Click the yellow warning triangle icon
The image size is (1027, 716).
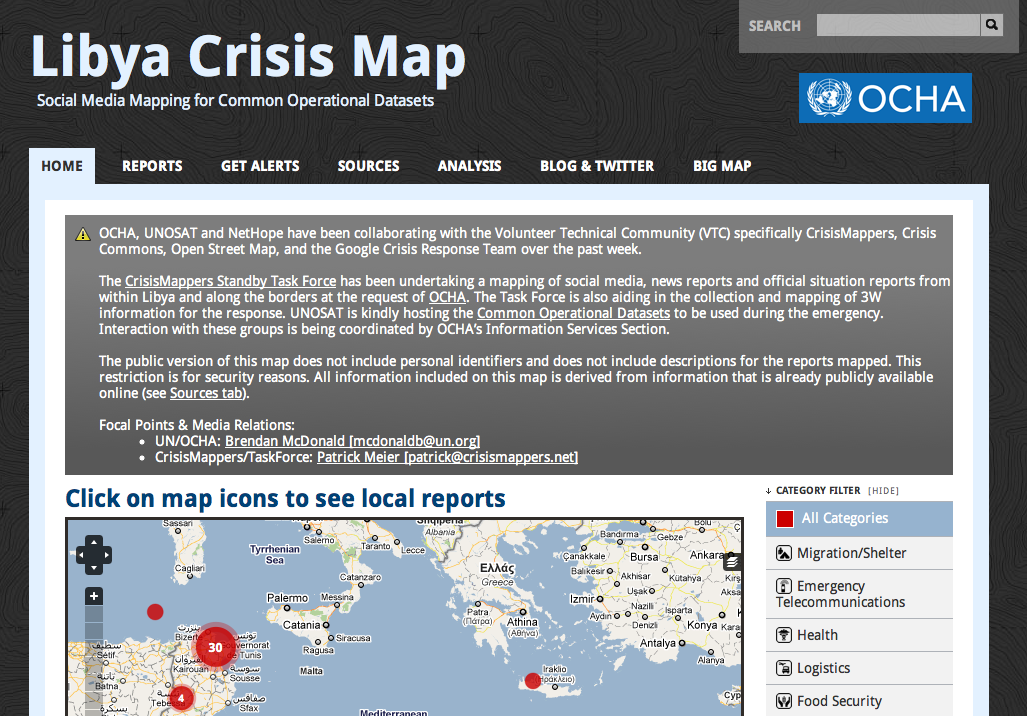83,235
